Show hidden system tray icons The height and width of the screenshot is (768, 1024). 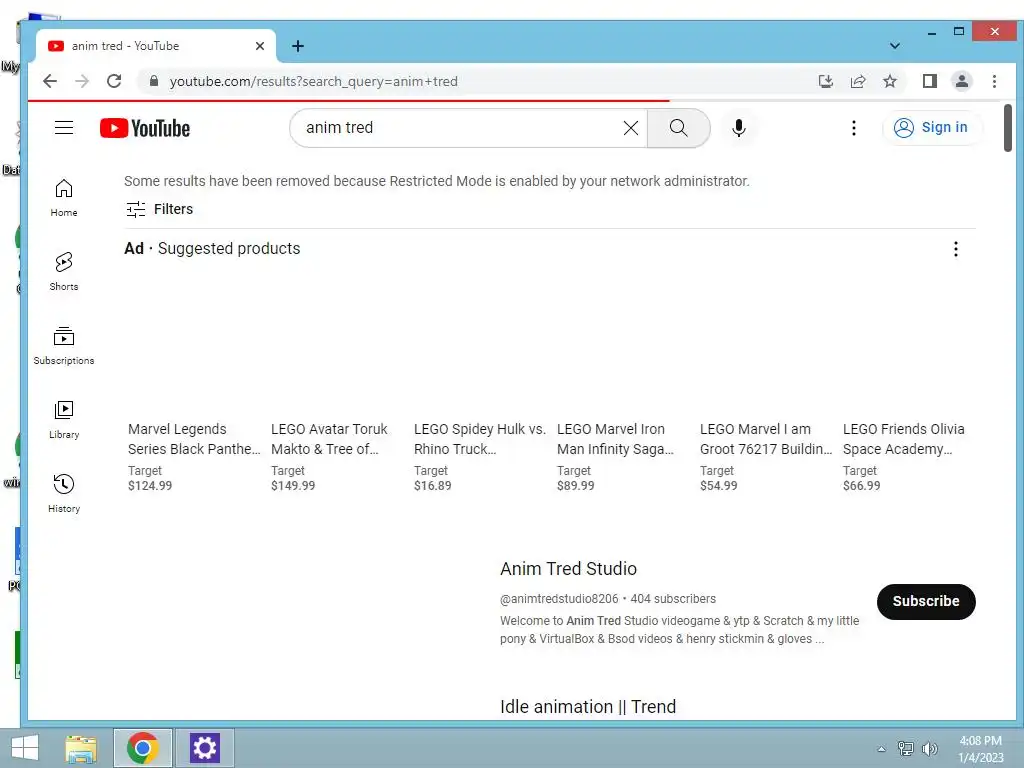pos(882,749)
